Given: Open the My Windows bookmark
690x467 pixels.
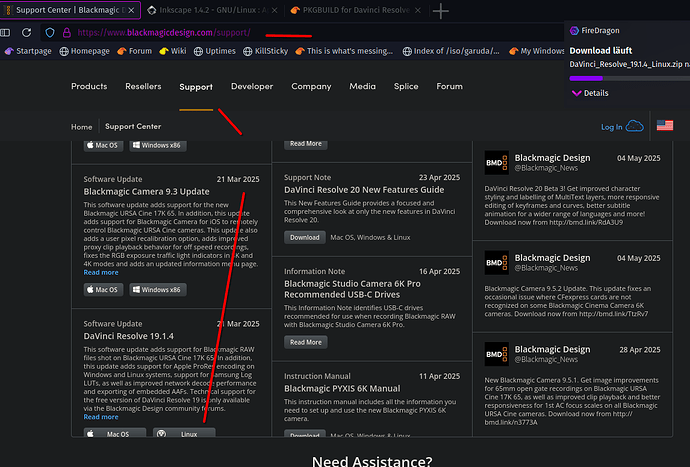Looking at the screenshot, I should point(536,51).
